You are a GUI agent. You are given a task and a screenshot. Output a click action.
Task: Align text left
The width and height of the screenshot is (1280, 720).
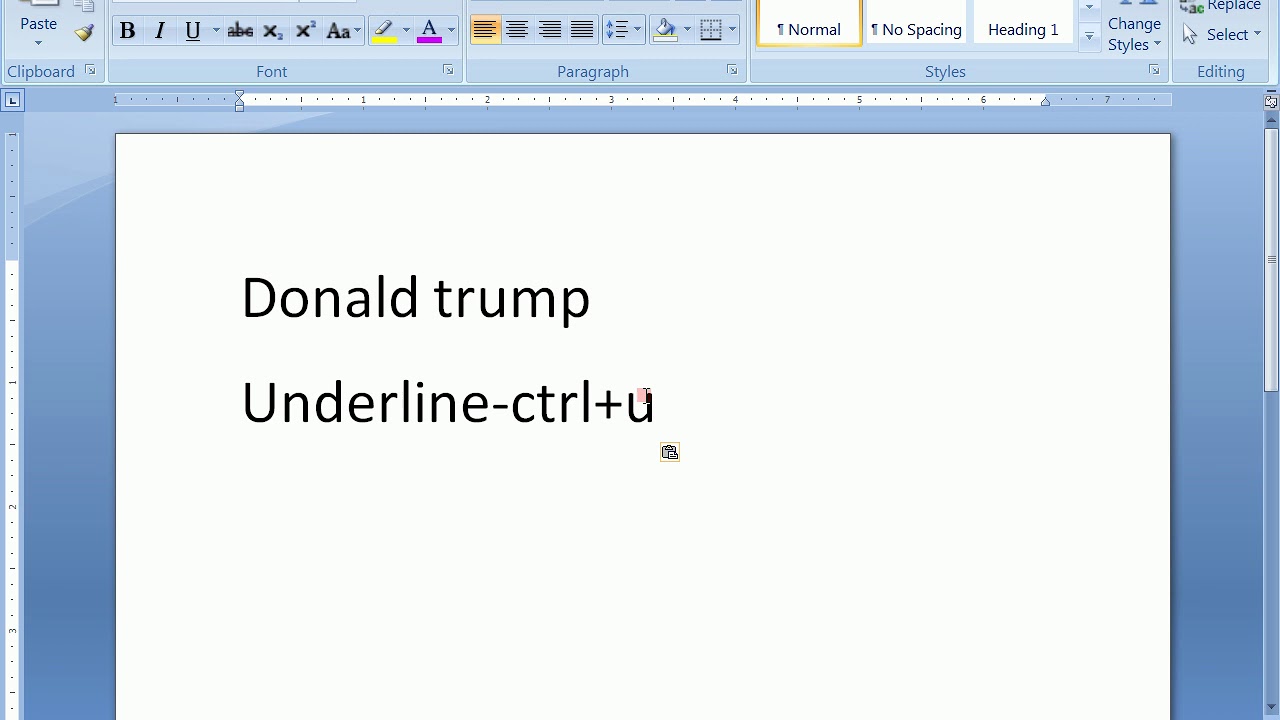(484, 31)
